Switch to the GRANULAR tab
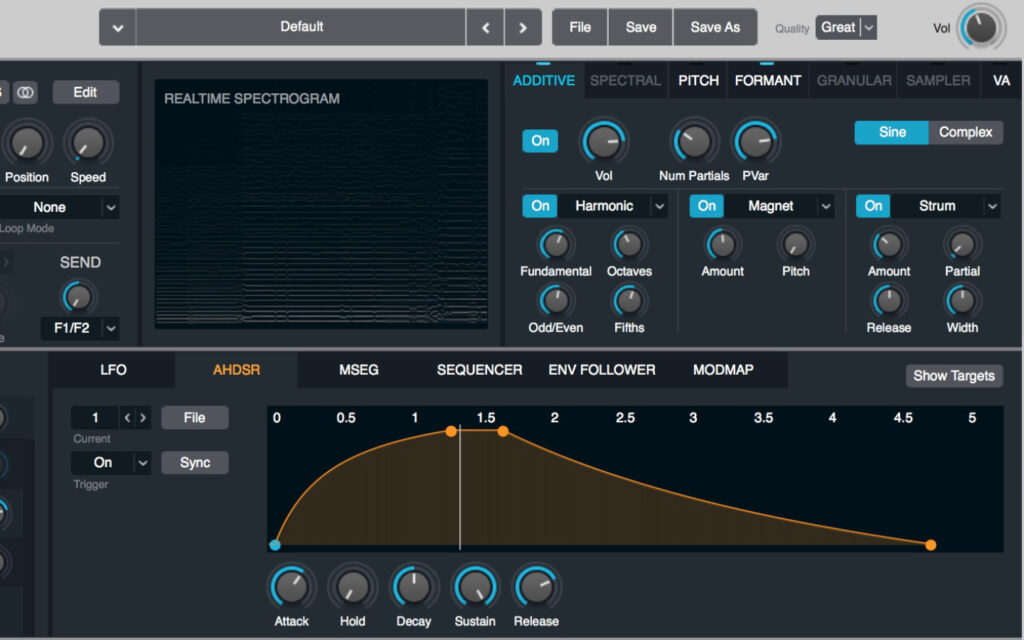Viewport: 1024px width, 640px height. pyautogui.click(x=854, y=80)
